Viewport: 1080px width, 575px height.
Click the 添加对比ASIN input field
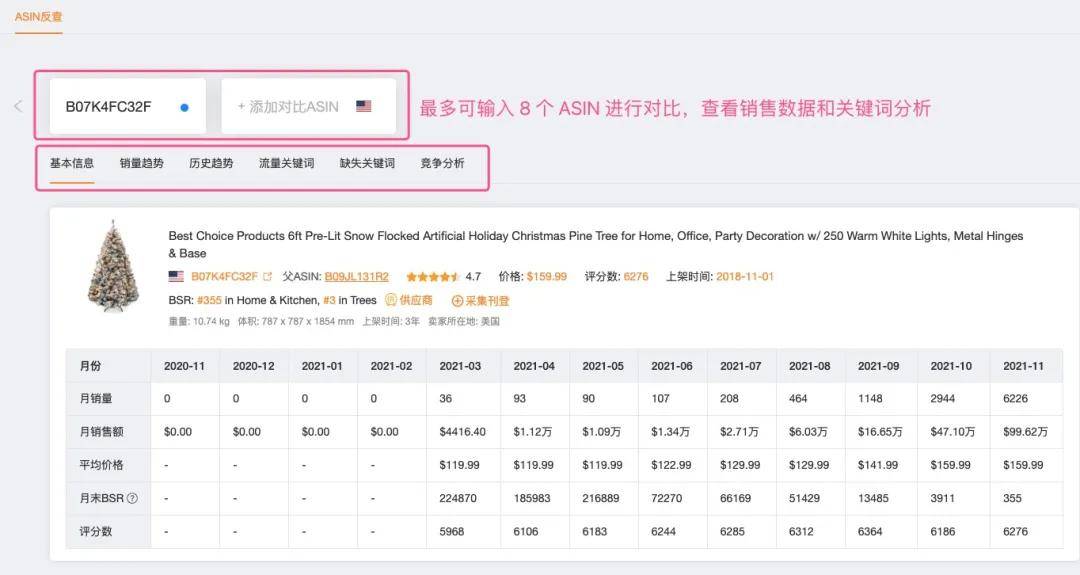[288, 107]
